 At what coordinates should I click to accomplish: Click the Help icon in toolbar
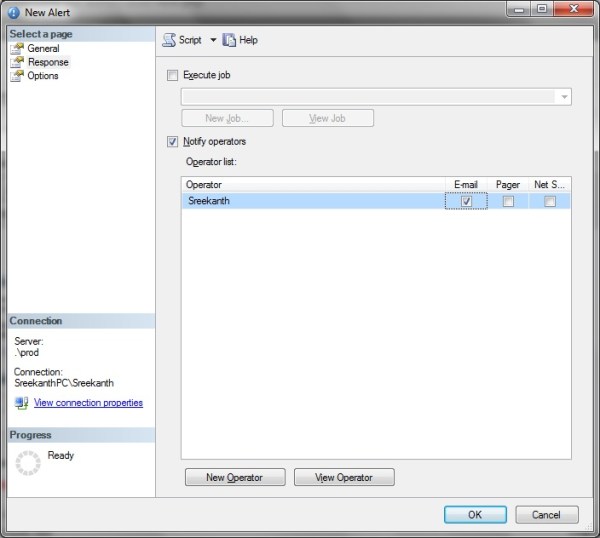[229, 40]
